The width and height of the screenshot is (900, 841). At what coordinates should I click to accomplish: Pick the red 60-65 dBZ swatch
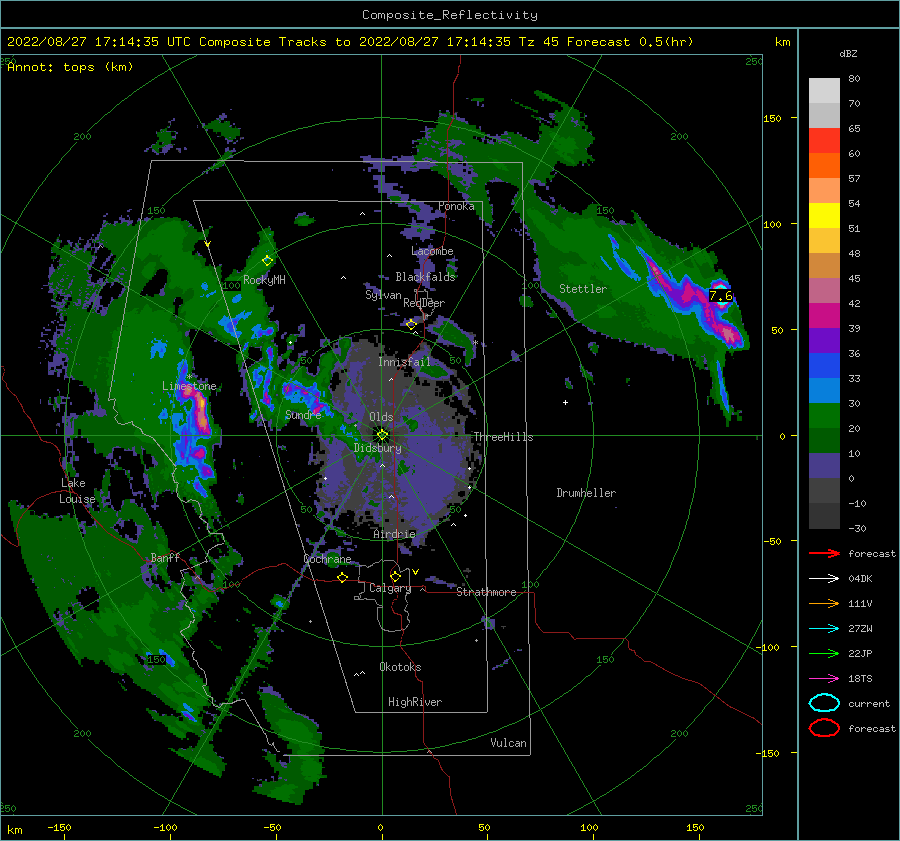coord(824,141)
